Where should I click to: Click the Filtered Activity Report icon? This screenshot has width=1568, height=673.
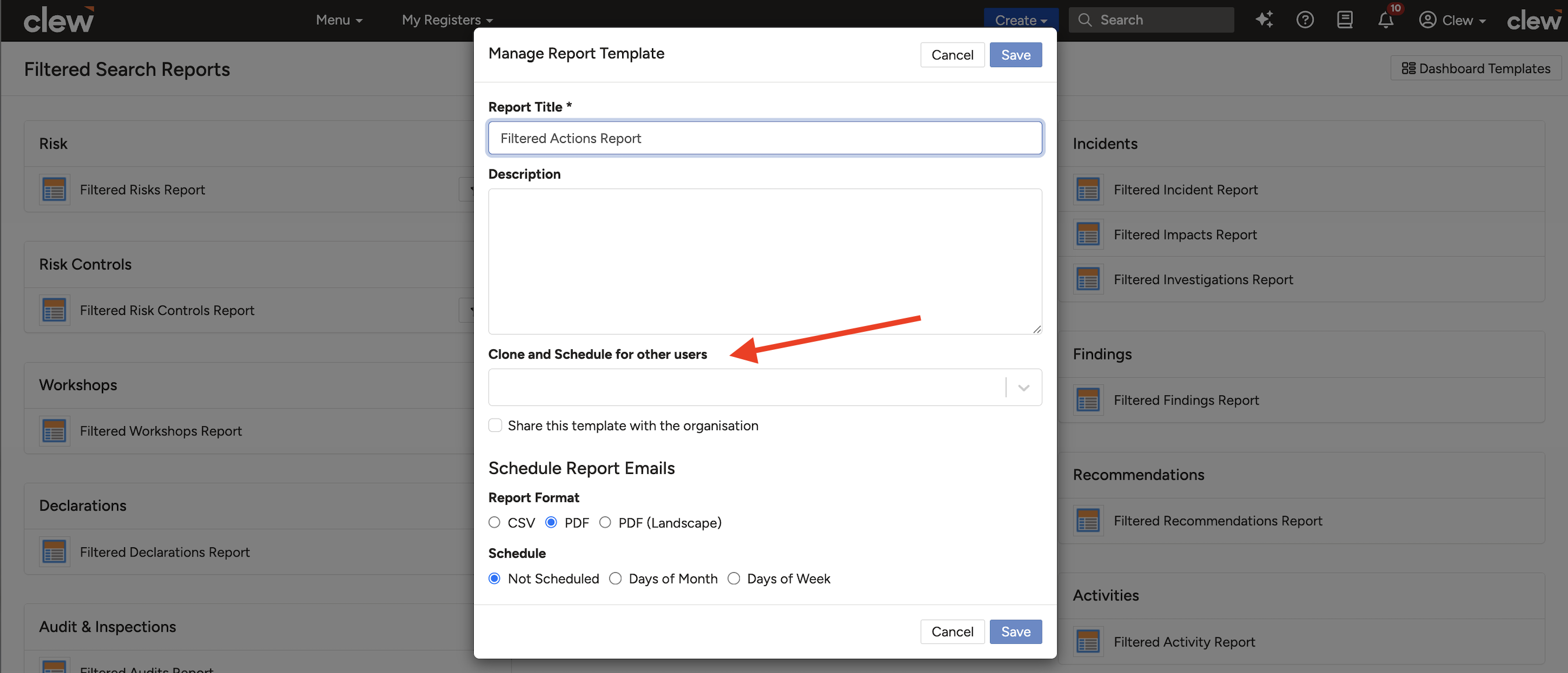1088,642
